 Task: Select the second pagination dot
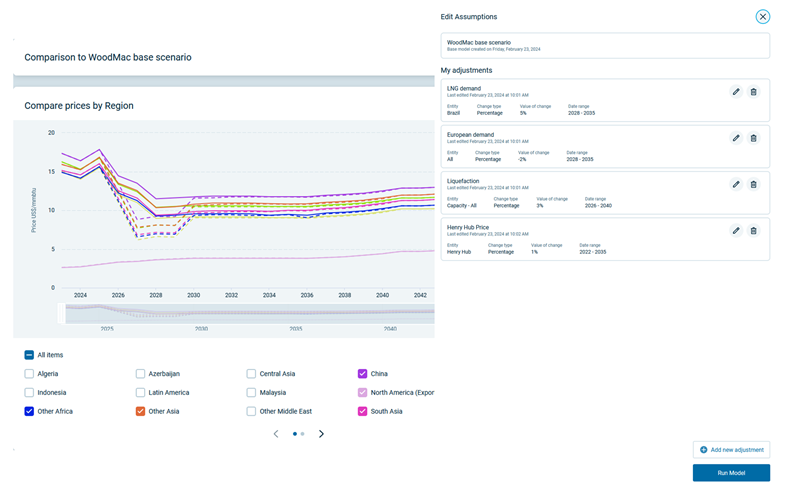[x=303, y=434]
